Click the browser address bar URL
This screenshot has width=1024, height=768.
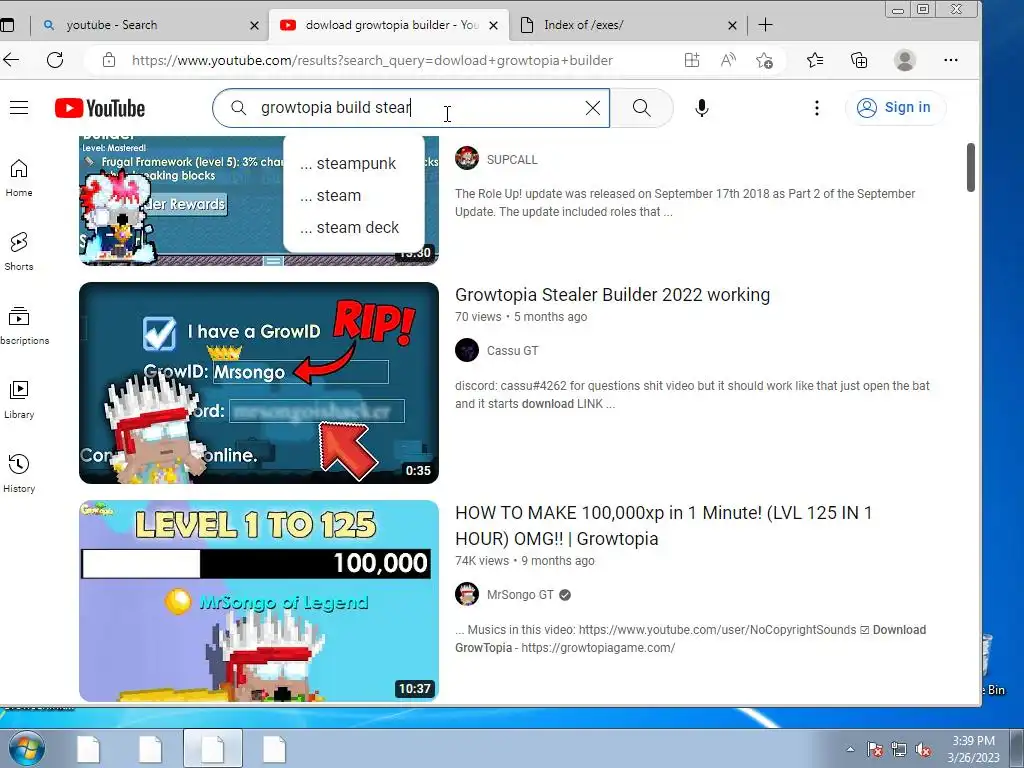click(372, 60)
